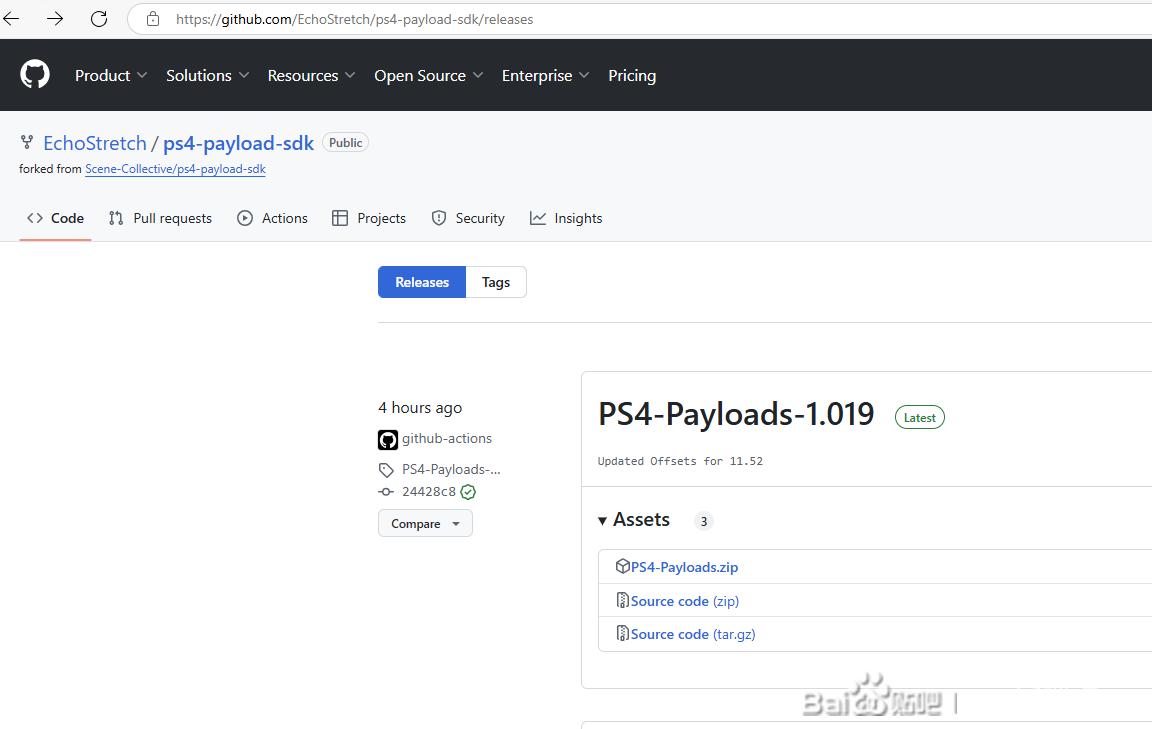
Task: Click the '4 hours ago' timestamp
Action: point(420,408)
